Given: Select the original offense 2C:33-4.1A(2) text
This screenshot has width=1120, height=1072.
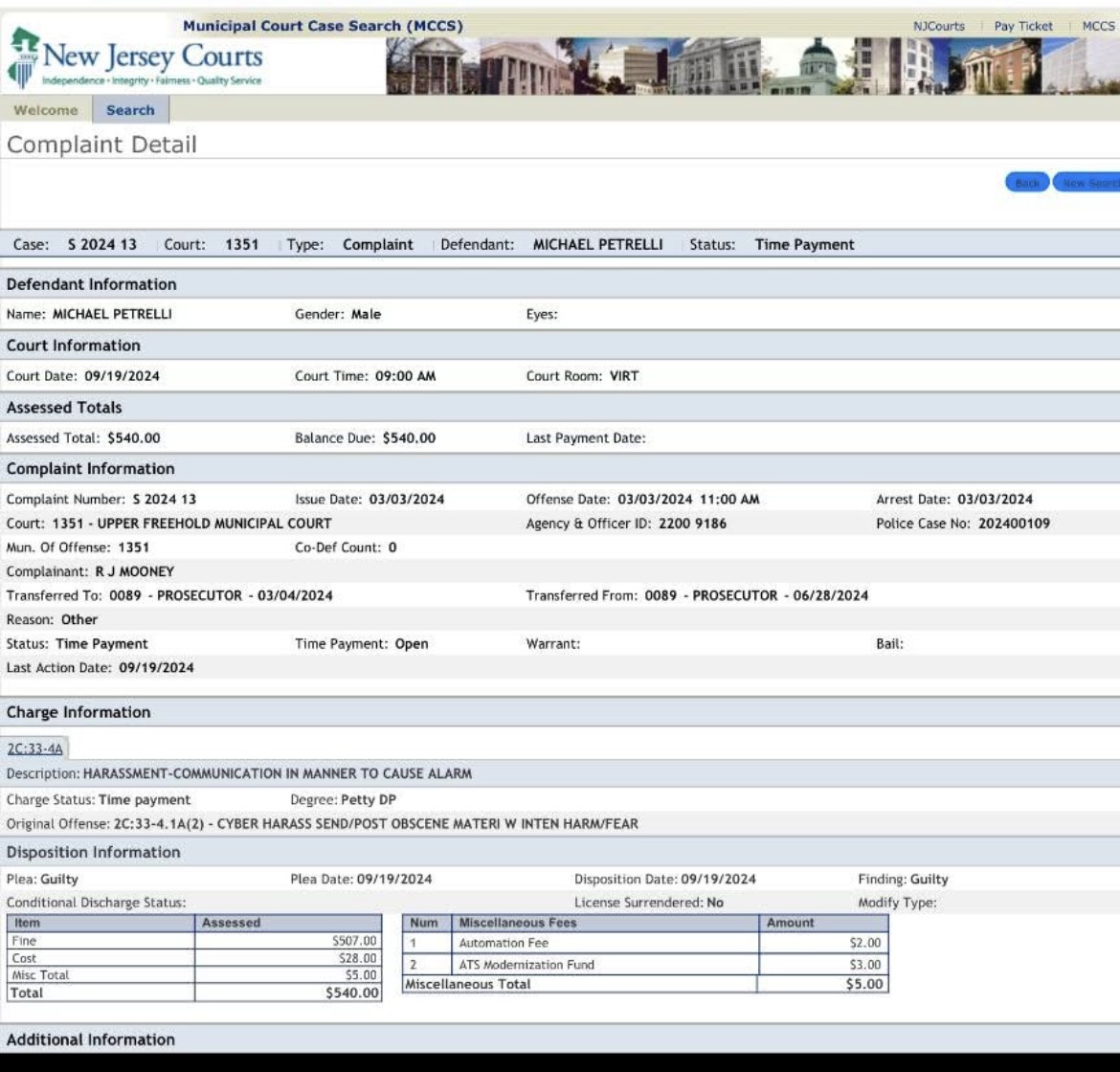Looking at the screenshot, I should (375, 824).
